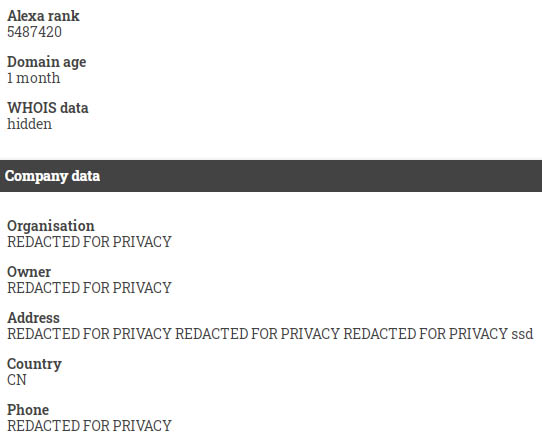Select the hidden WHOIS value
This screenshot has height=440, width=542.
[29, 124]
